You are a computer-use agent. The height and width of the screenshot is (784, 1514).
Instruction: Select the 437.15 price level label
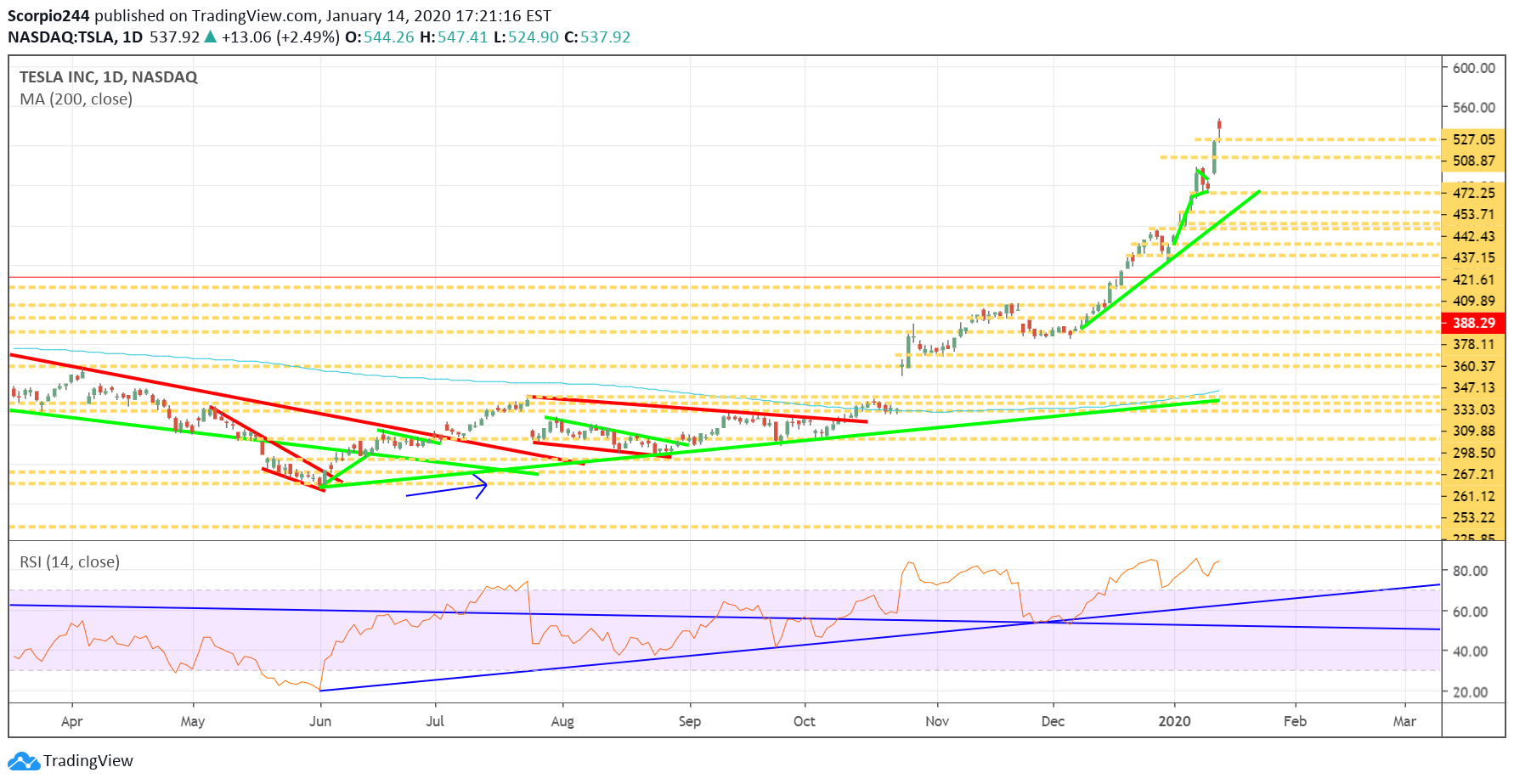1473,257
